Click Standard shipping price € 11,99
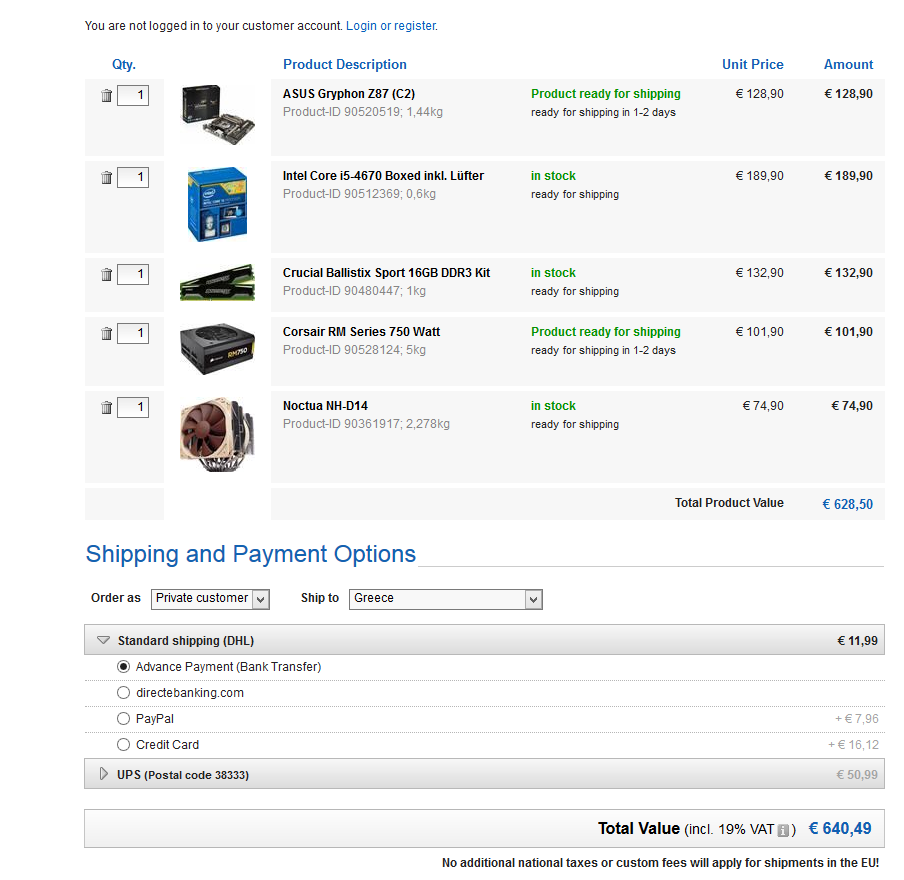 (x=857, y=641)
